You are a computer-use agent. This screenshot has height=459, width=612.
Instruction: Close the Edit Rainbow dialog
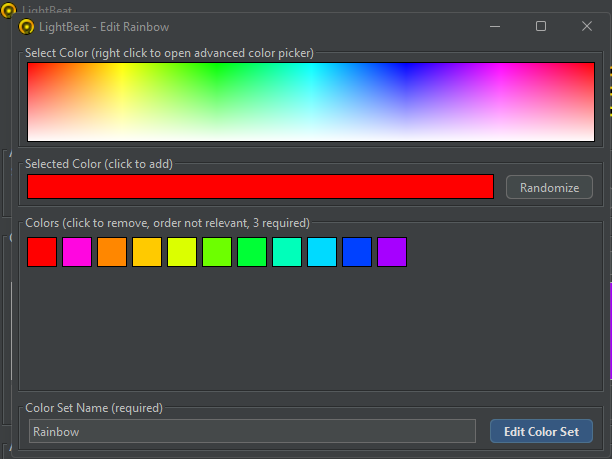click(587, 27)
